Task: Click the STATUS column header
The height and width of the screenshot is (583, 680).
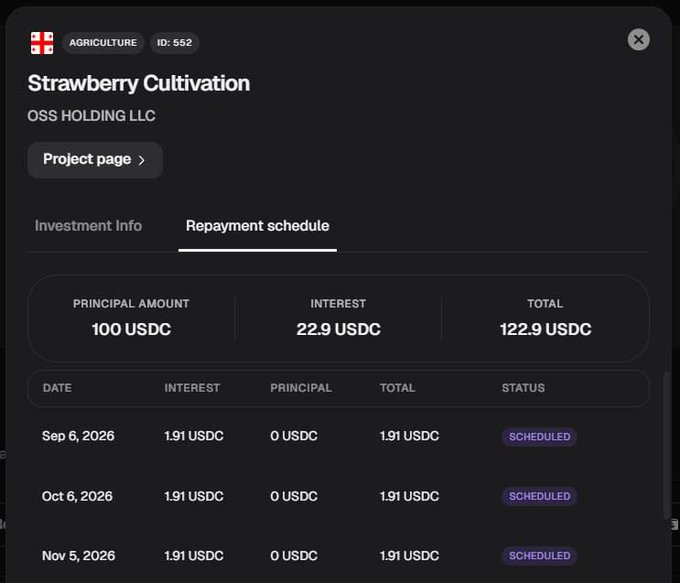Action: pyautogui.click(x=523, y=388)
